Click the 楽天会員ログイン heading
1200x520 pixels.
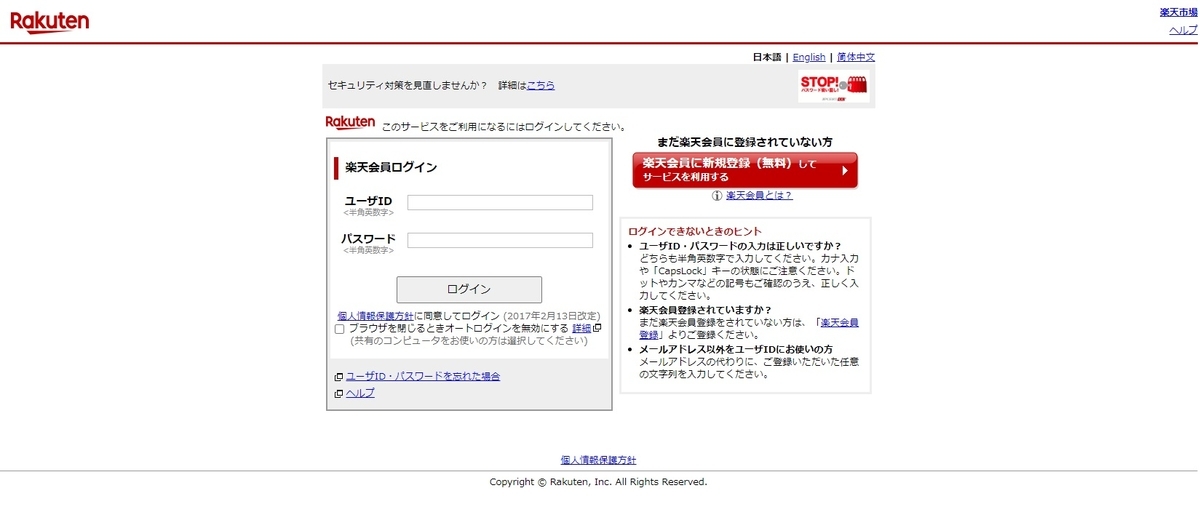click(391, 167)
